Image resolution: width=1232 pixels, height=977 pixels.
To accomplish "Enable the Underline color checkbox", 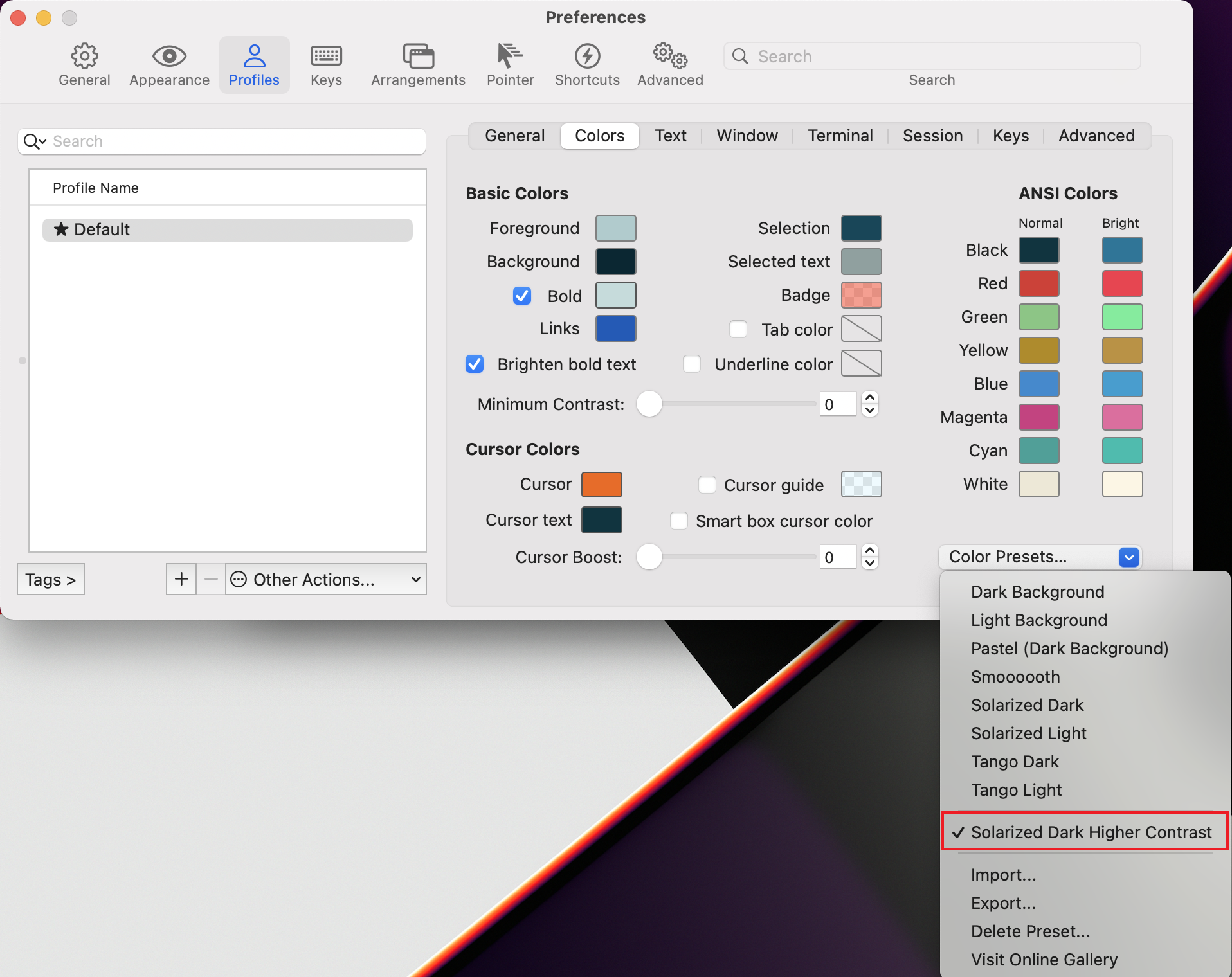I will point(692,364).
